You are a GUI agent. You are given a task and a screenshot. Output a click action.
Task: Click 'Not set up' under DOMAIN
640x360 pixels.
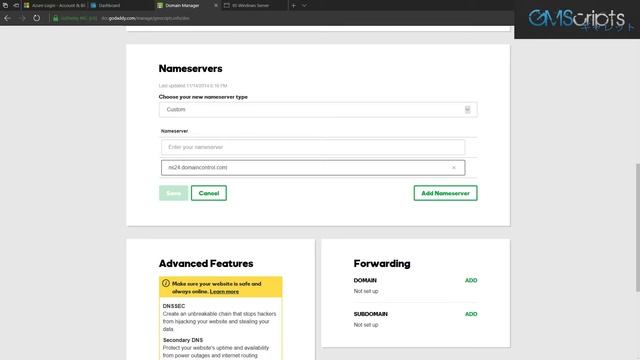[x=366, y=291]
